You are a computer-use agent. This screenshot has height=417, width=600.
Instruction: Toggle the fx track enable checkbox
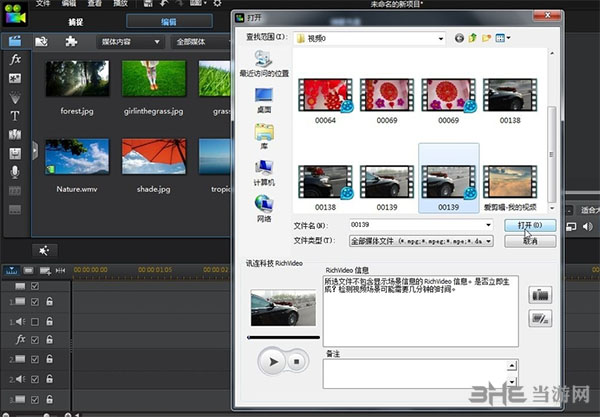click(x=35, y=340)
